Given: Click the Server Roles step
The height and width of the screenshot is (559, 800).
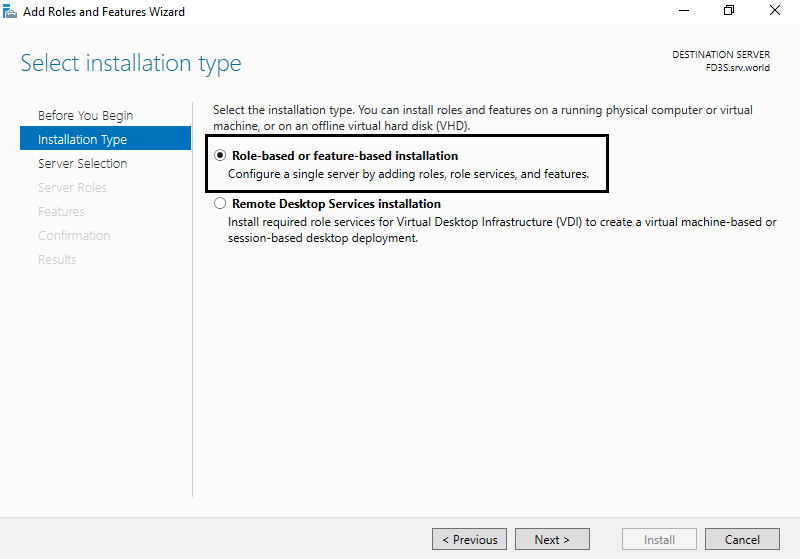Looking at the screenshot, I should pyautogui.click(x=72, y=187).
